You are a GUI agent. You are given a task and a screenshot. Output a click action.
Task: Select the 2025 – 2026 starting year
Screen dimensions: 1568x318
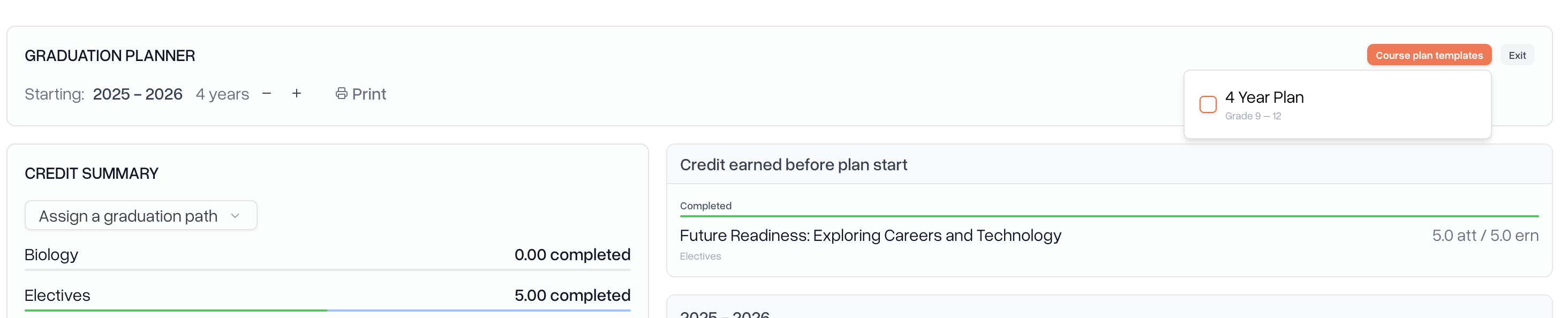tap(138, 94)
